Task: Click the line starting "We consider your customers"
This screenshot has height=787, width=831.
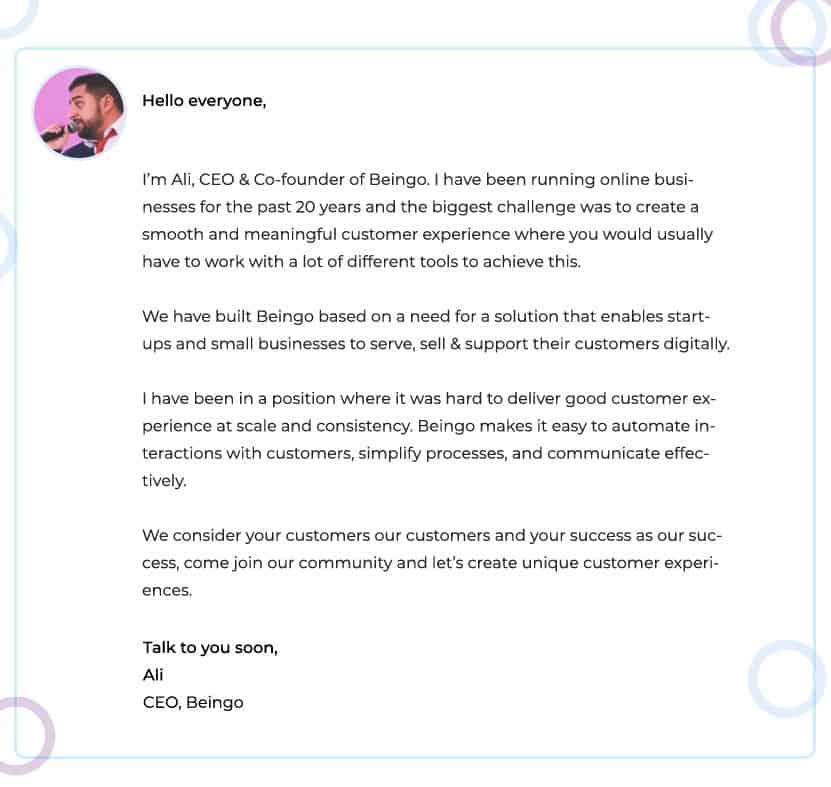Action: point(432,536)
